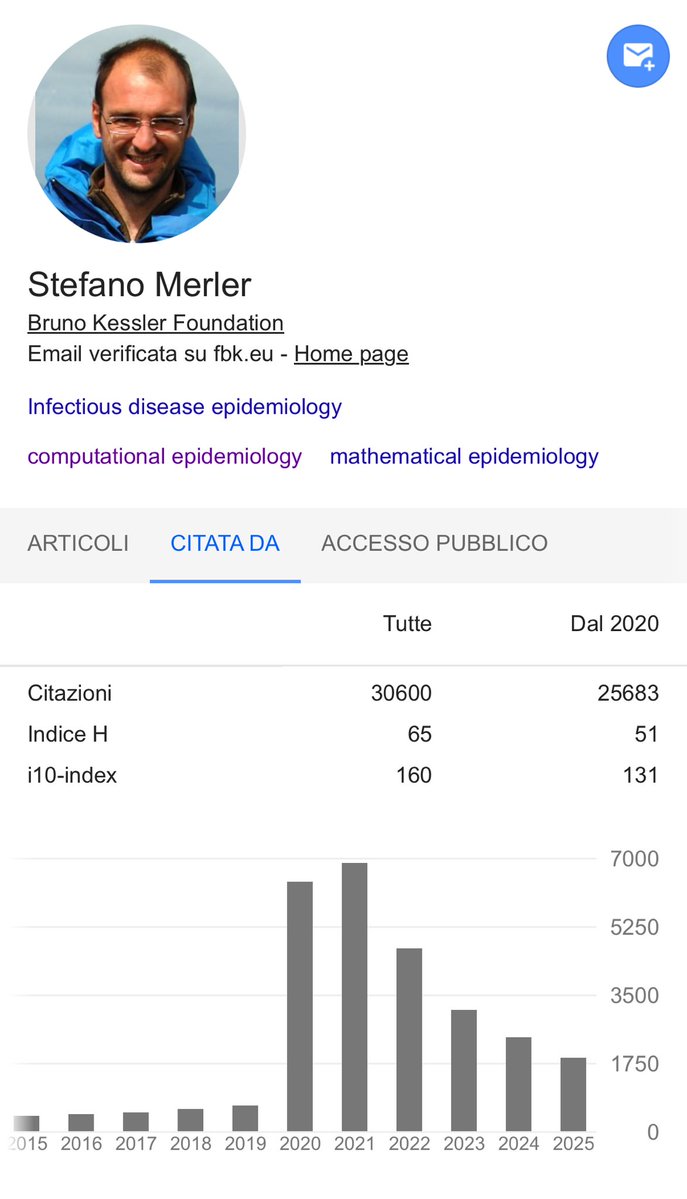
Task: Click the Indice H row label
Action: (68, 734)
